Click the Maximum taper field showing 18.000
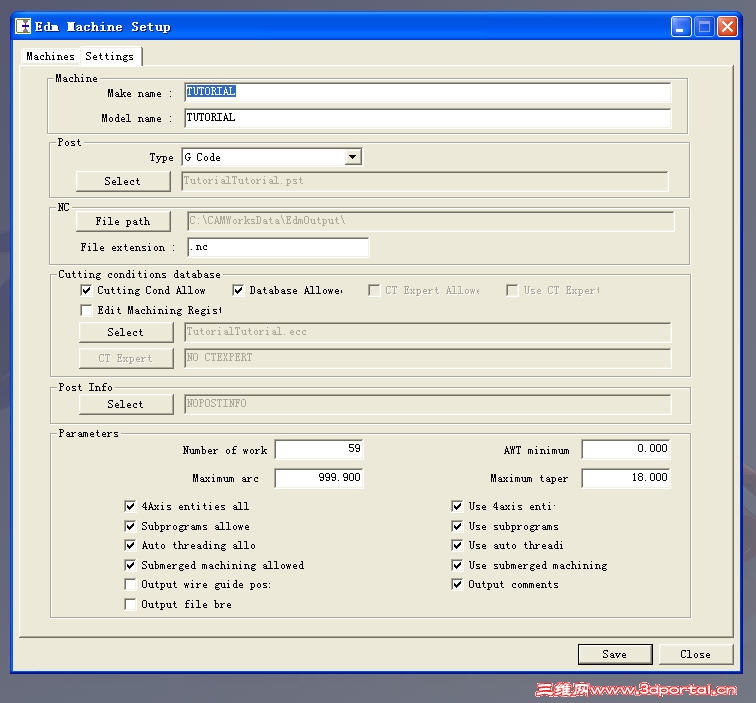756x703 pixels. pos(626,478)
